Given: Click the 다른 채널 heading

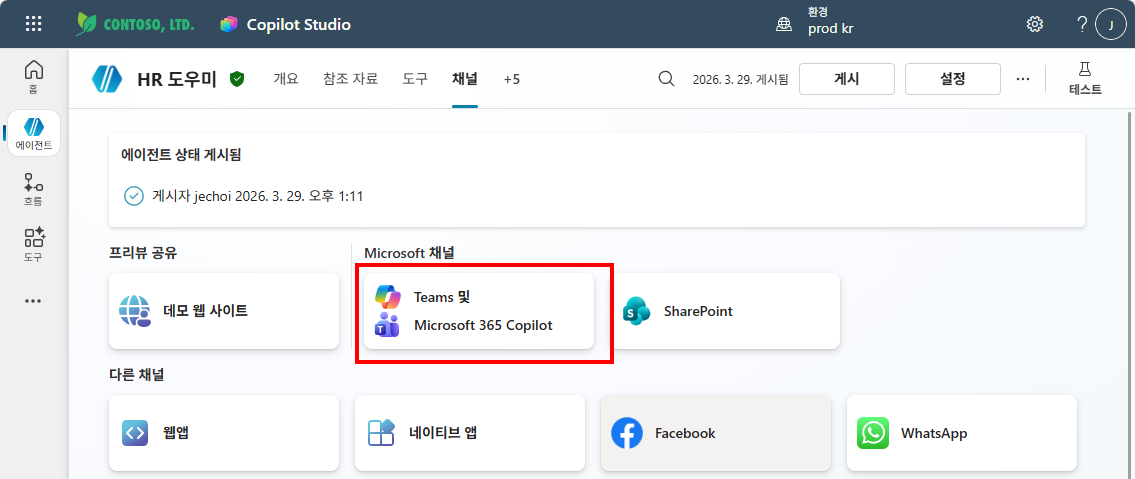Looking at the screenshot, I should pos(136,375).
